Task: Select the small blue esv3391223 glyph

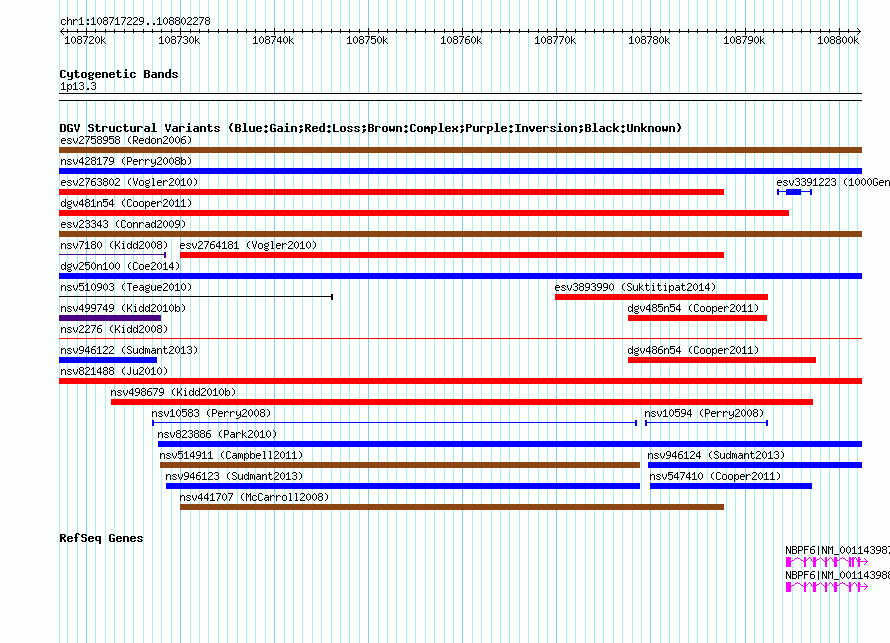Action: tap(795, 192)
